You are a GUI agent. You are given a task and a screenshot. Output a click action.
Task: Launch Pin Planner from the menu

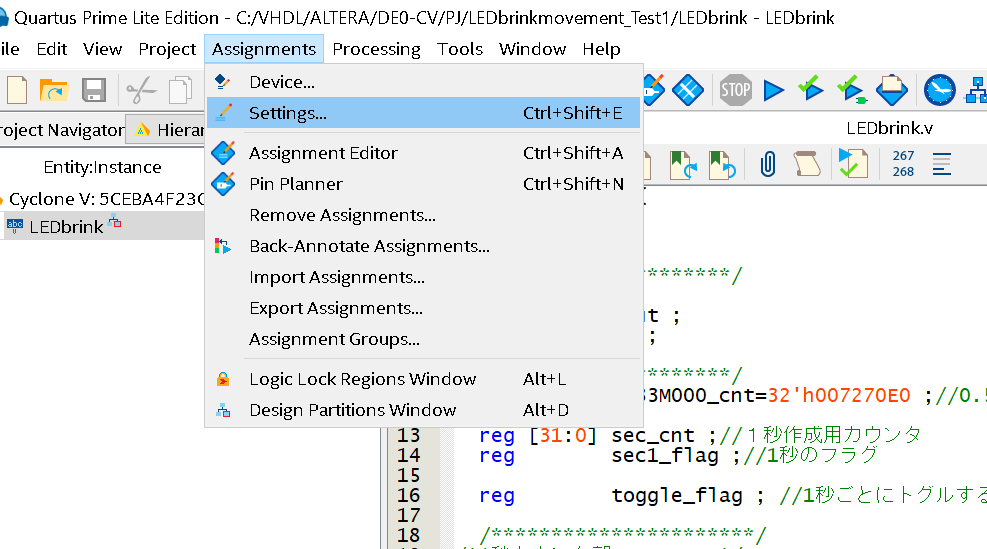pos(423,184)
